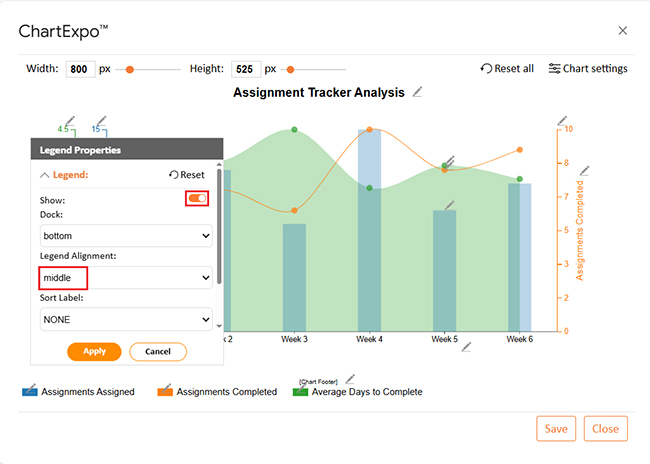Edit chart title using pencil icon
The width and height of the screenshot is (650, 464).
(417, 92)
